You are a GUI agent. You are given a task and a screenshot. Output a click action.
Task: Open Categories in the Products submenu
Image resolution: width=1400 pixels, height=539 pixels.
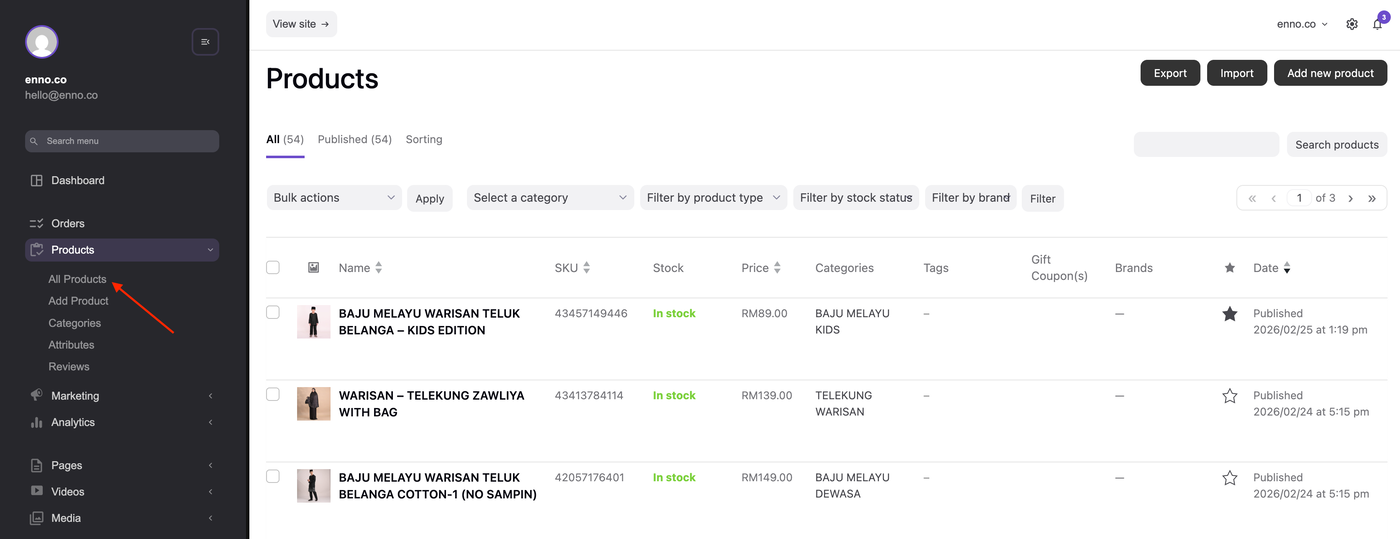(75, 323)
